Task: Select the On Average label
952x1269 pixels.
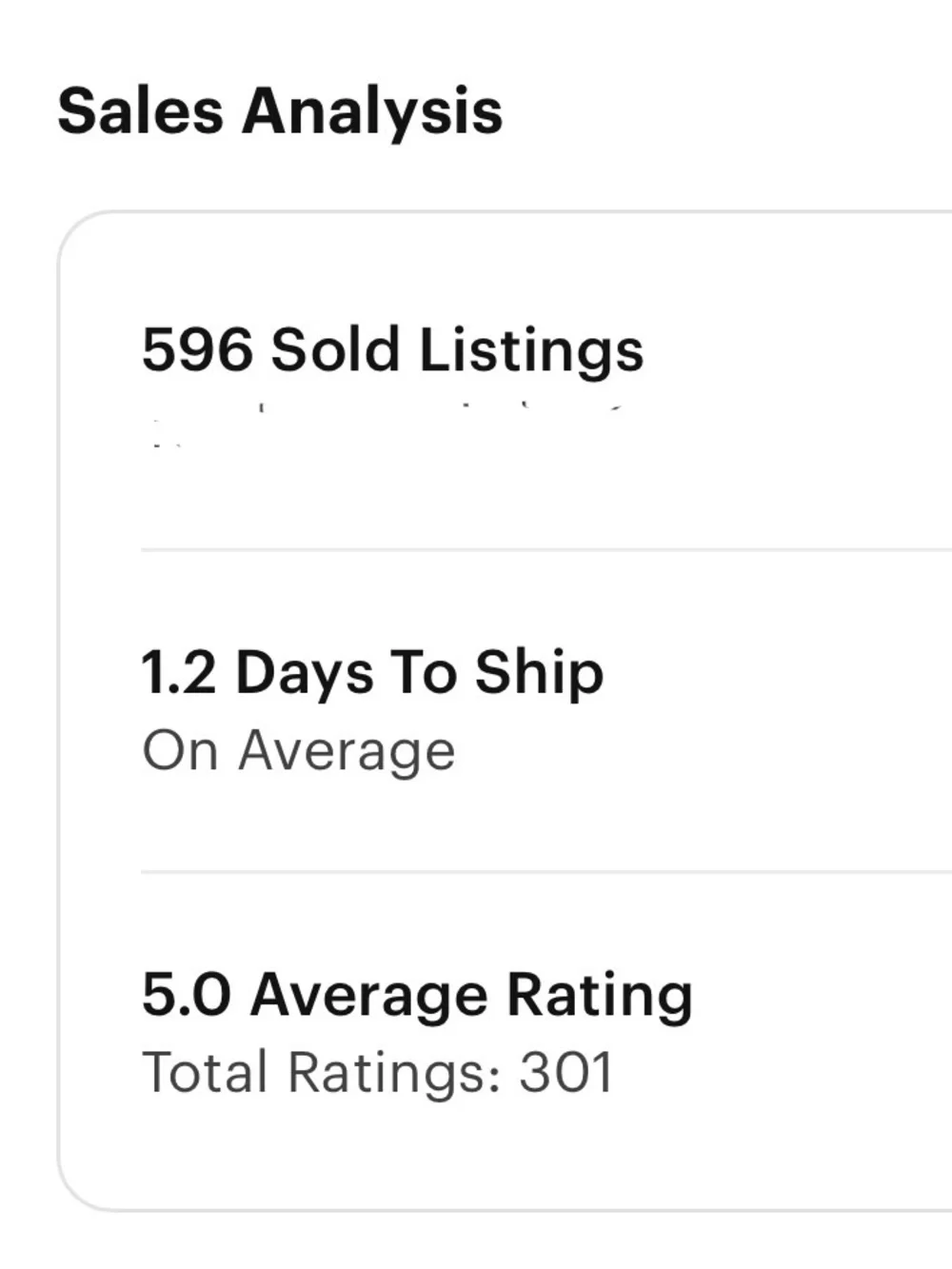Action: click(x=299, y=752)
